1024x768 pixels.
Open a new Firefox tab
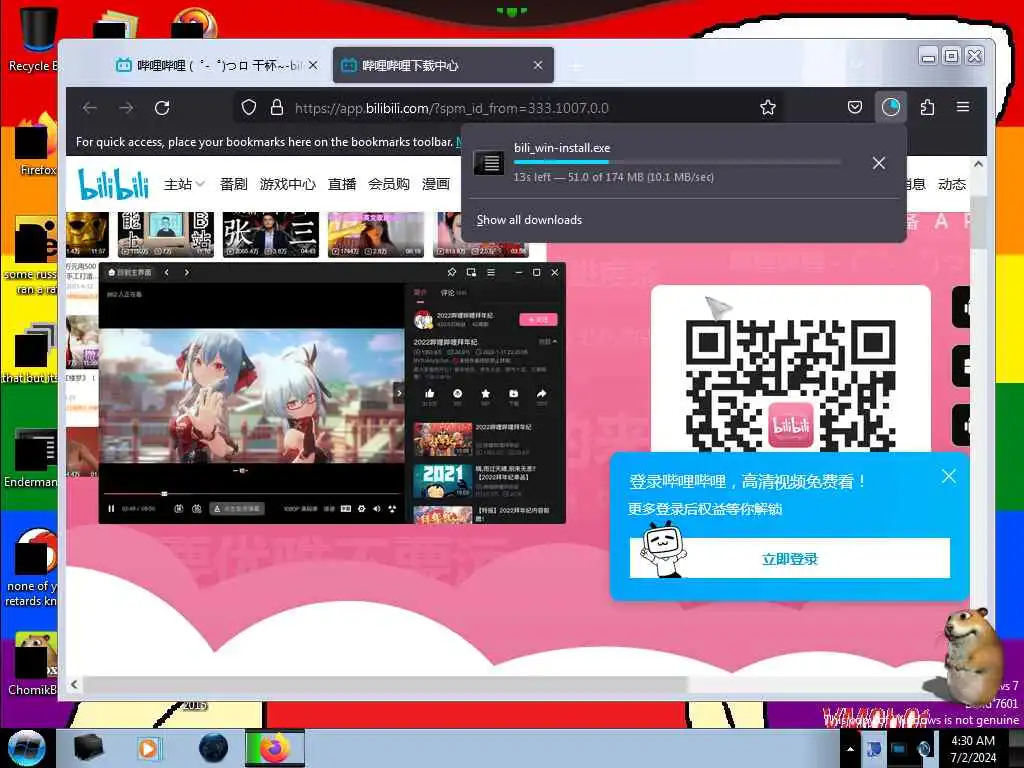576,66
